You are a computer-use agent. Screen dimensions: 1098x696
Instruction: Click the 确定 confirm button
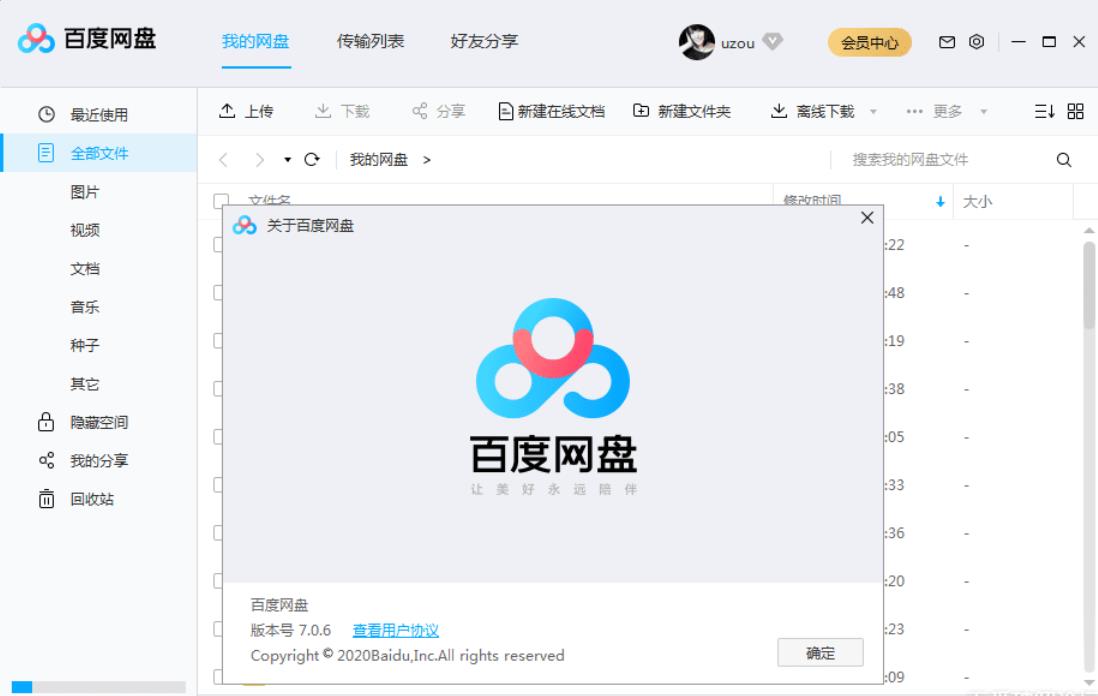(820, 653)
